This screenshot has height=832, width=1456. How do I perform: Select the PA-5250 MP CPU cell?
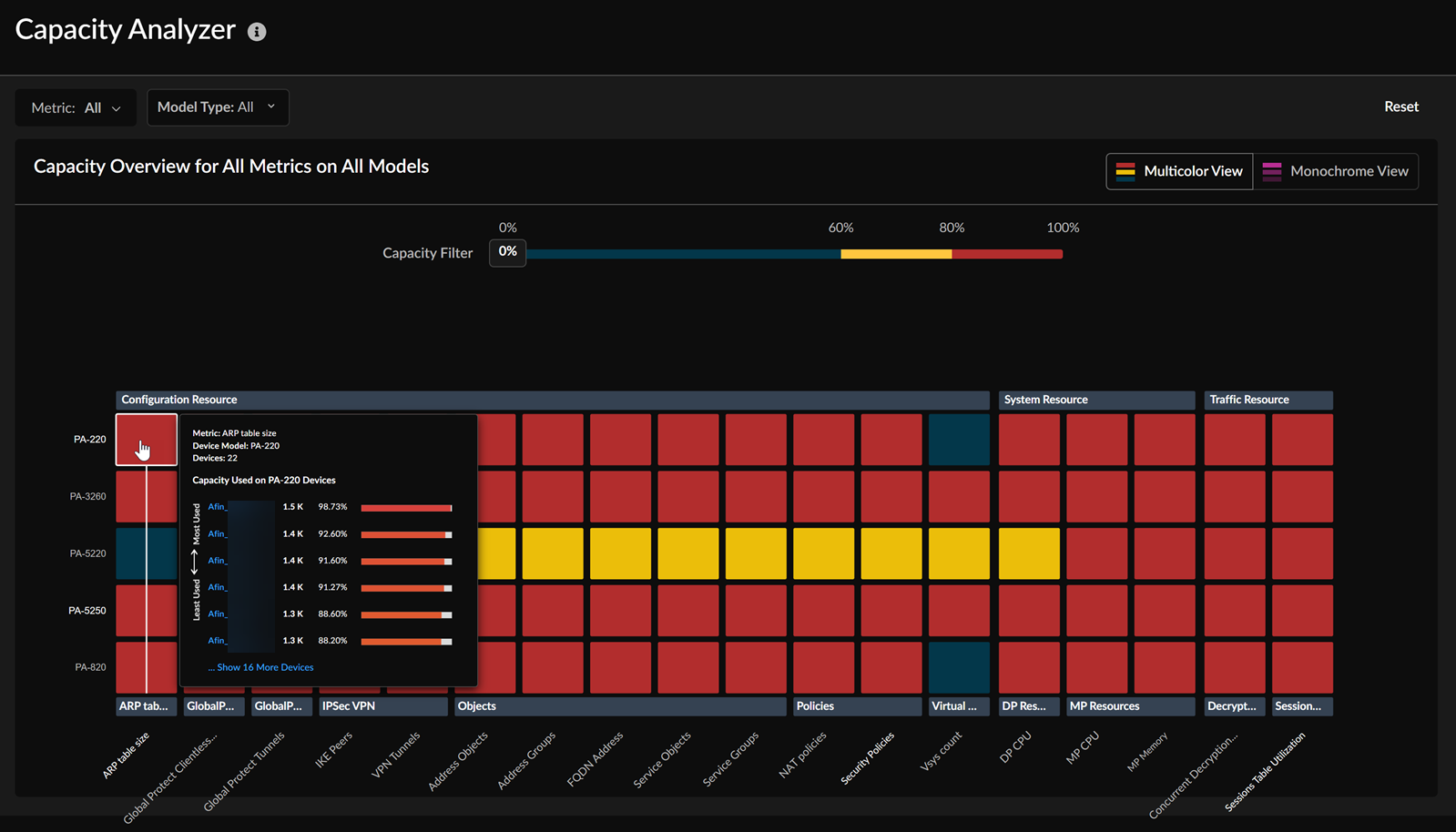pyautogui.click(x=1096, y=610)
